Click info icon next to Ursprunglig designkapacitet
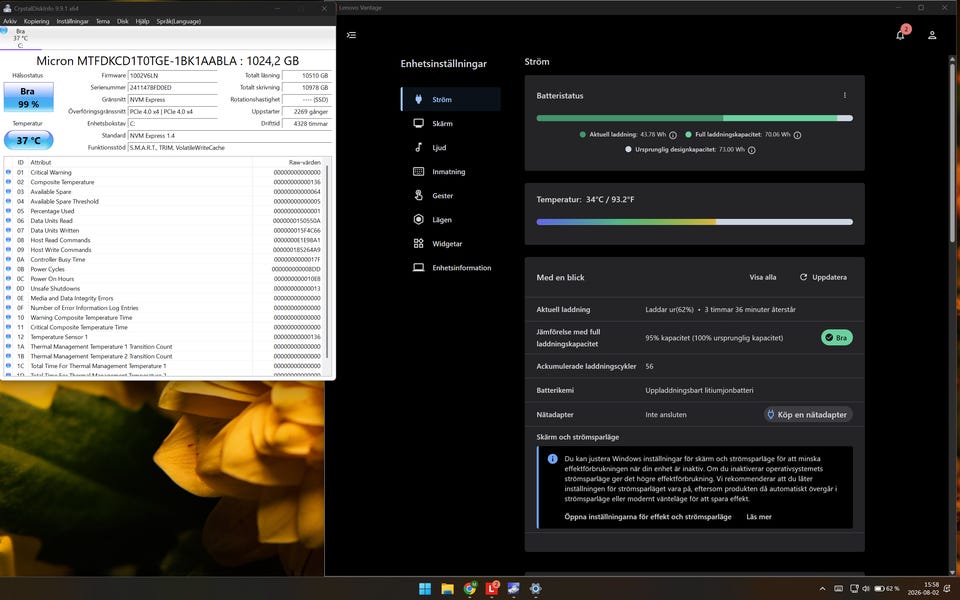Viewport: 960px width, 600px height. pyautogui.click(x=752, y=150)
